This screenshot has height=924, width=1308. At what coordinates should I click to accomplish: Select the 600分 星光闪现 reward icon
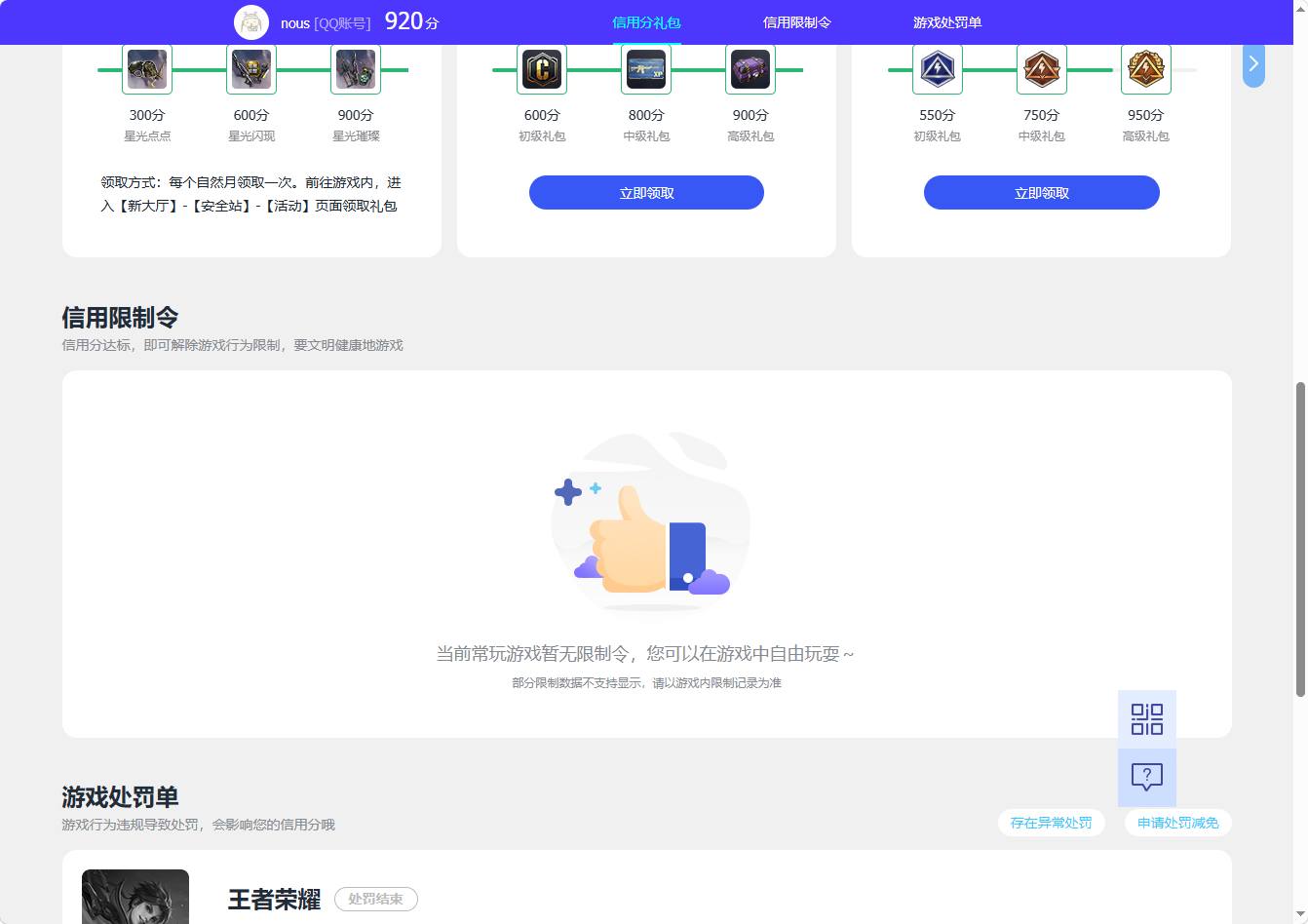(x=251, y=69)
